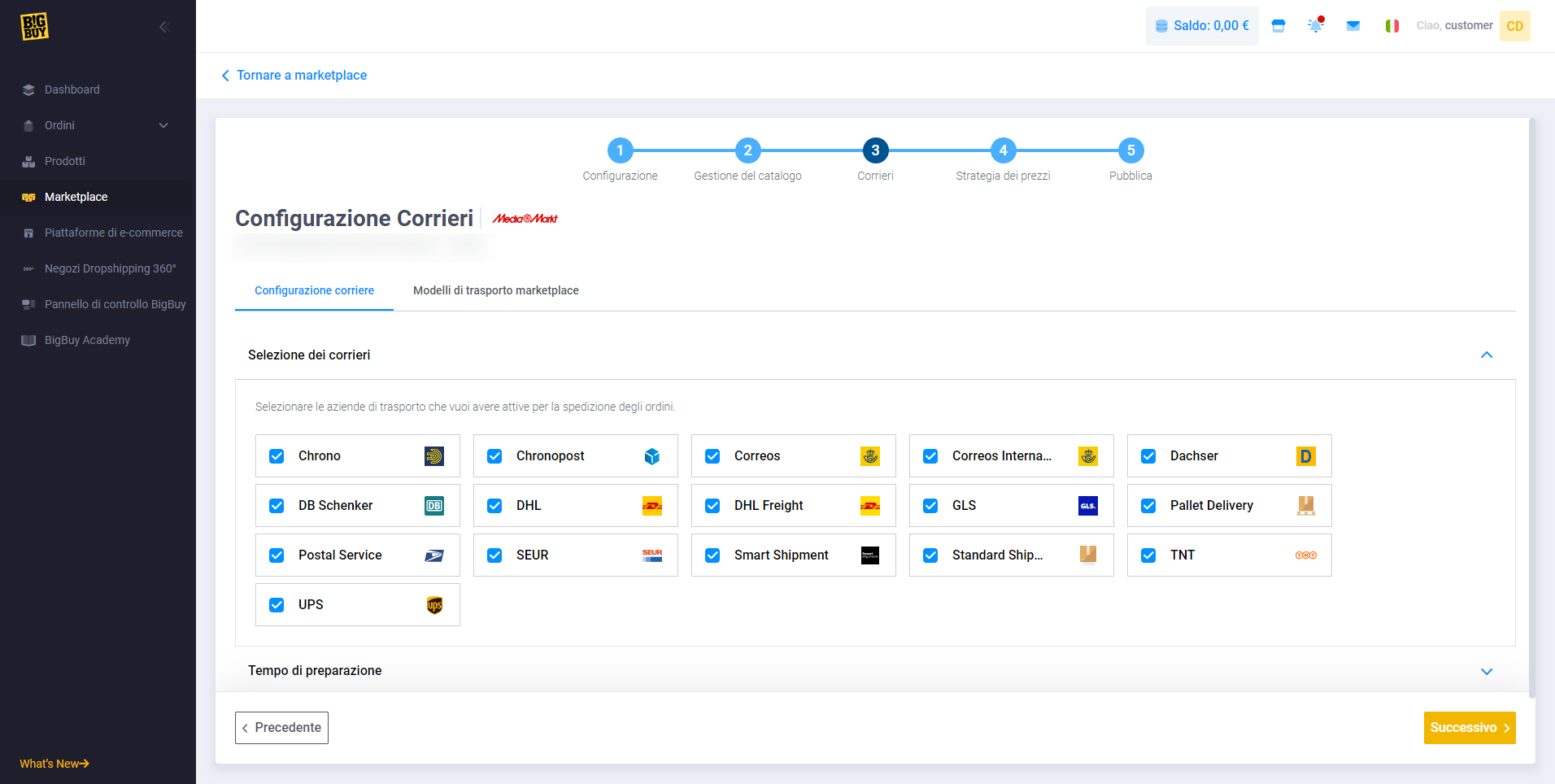The height and width of the screenshot is (784, 1555).
Task: Click the Precedente button
Action: [281, 728]
